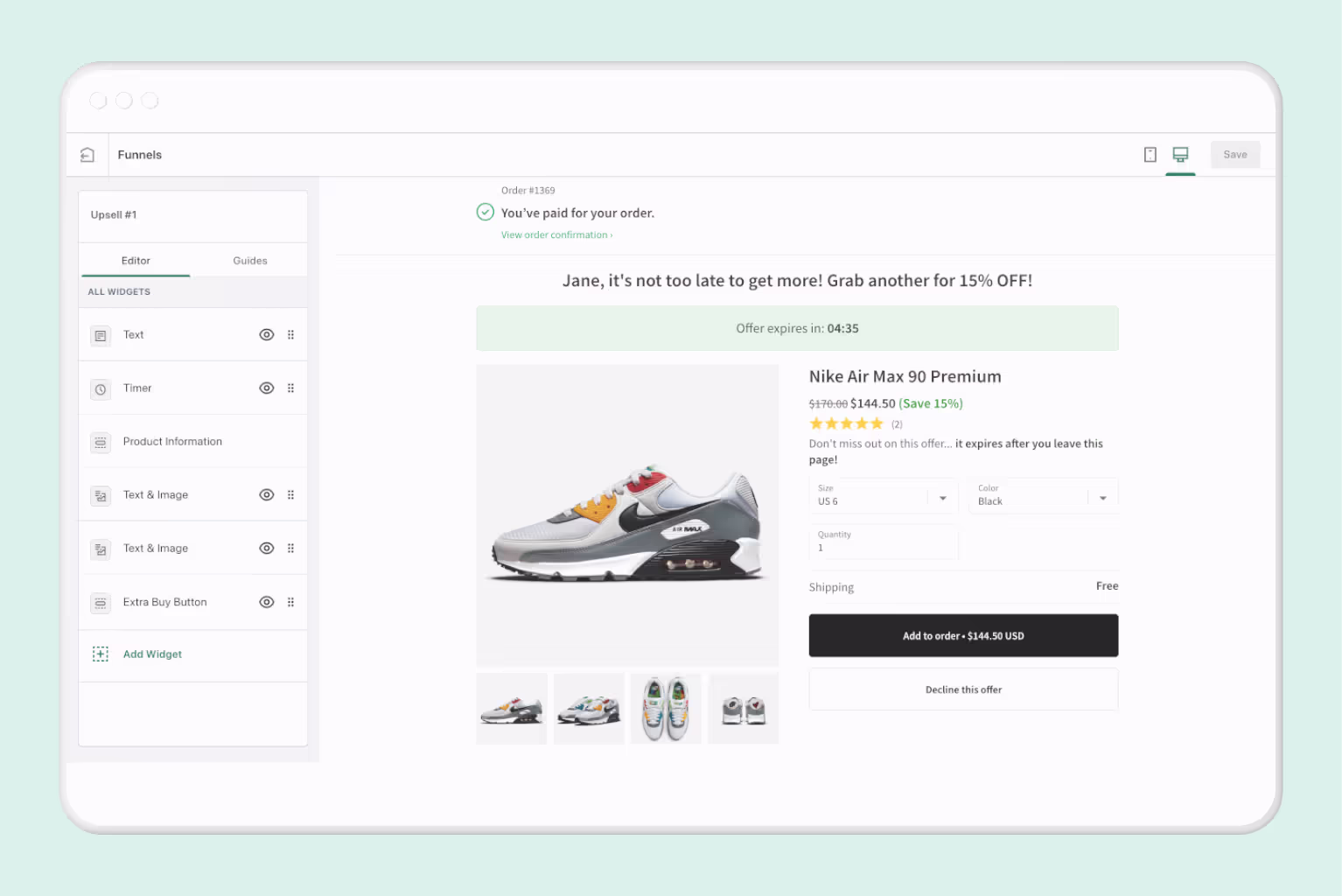Image resolution: width=1342 pixels, height=896 pixels.
Task: Select the Product Information widget label
Action: [x=172, y=442]
